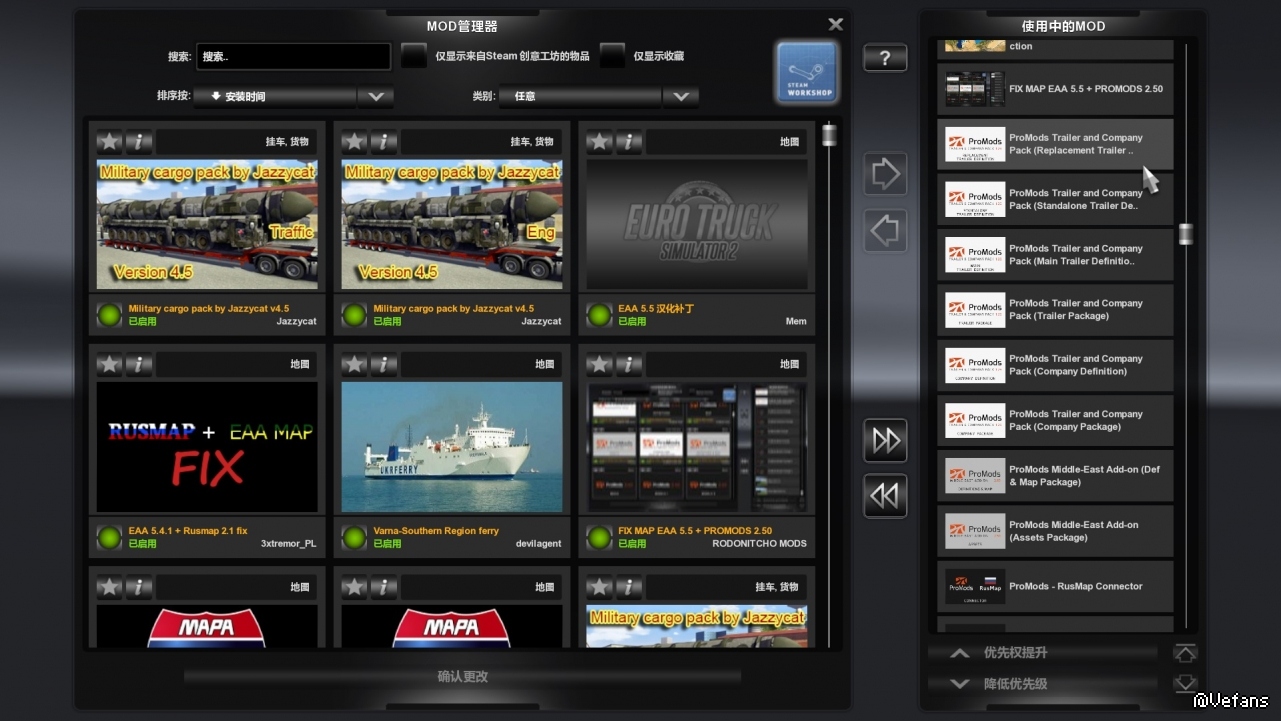Toggle status light for Varna-Southern Region ferry
The height and width of the screenshot is (721, 1281).
tap(354, 537)
